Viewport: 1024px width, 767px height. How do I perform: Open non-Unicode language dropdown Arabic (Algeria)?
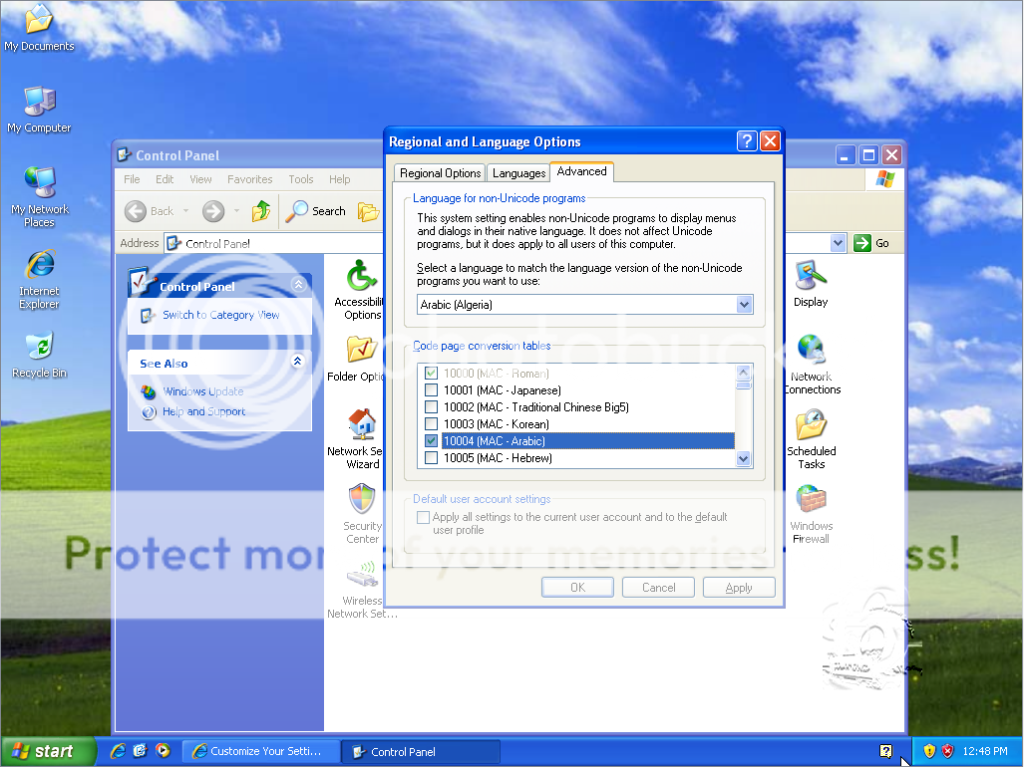[x=744, y=304]
